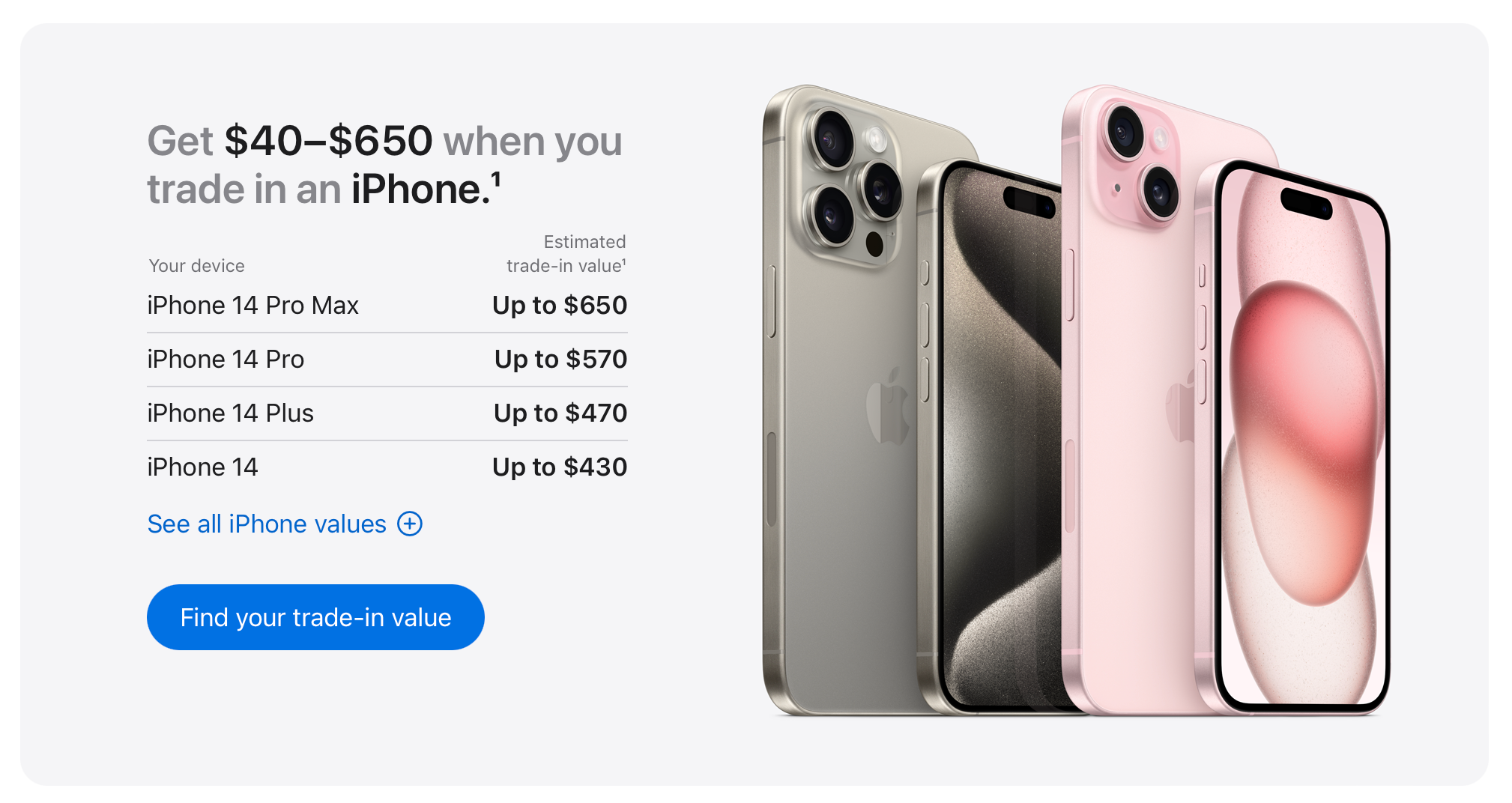Image resolution: width=1512 pixels, height=803 pixels.
Task: Click the Estimated trade-in value column header
Action: pyautogui.click(x=566, y=254)
